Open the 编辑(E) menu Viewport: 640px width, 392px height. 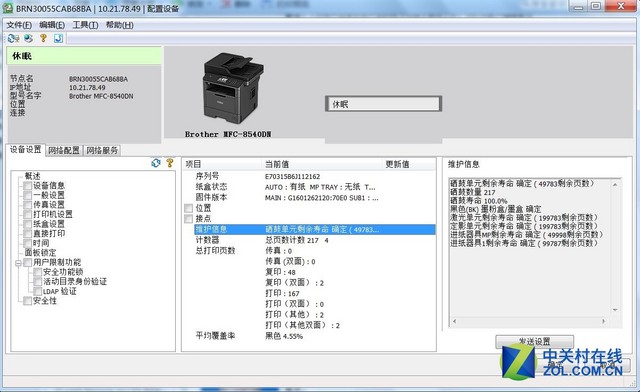pyautogui.click(x=52, y=25)
